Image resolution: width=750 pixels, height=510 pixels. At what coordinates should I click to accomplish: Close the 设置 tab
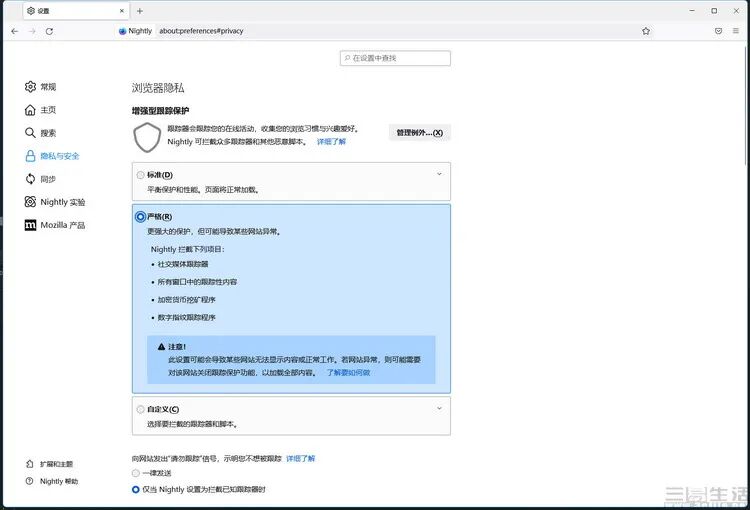122,11
